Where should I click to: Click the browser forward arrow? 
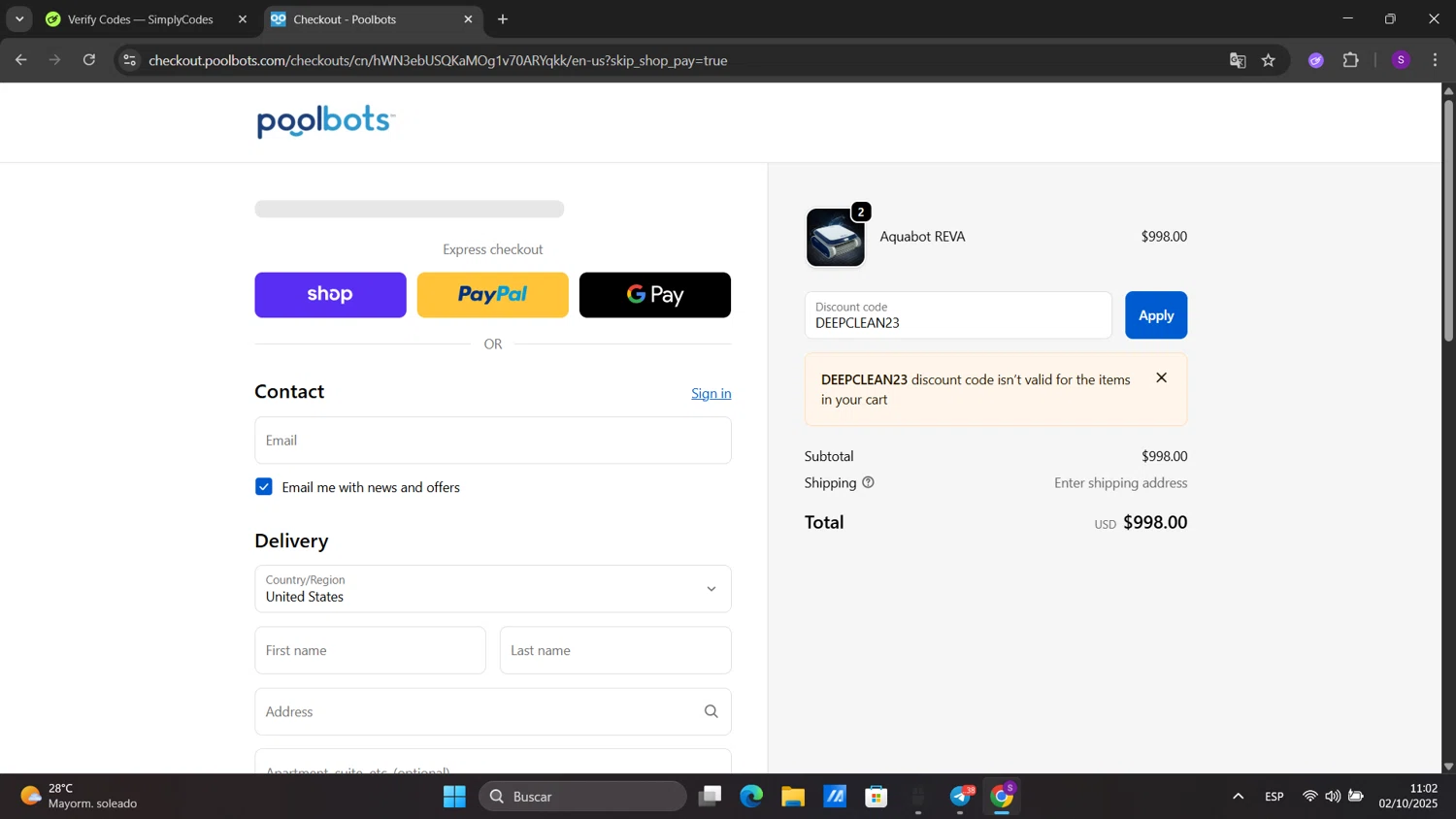tap(55, 60)
